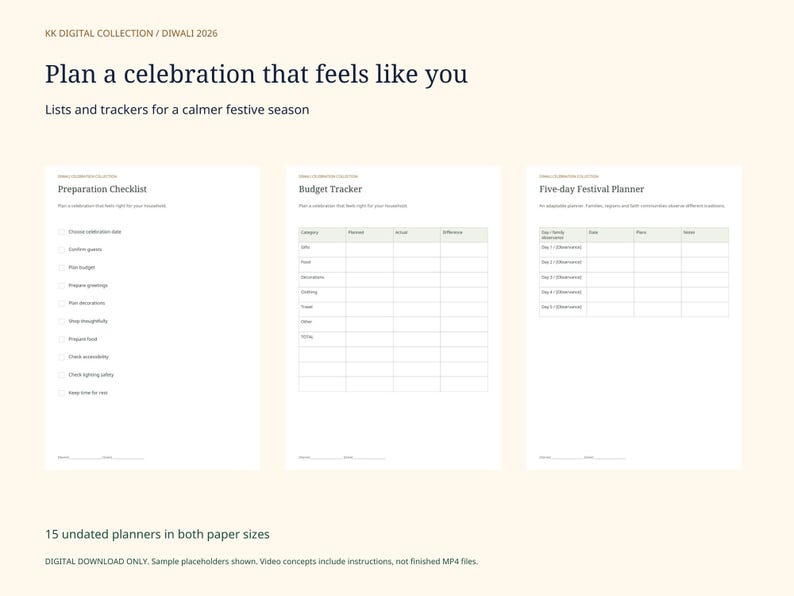794x596 pixels.
Task: Click the Festival Planner tagline about different traditions
Action: [632, 206]
